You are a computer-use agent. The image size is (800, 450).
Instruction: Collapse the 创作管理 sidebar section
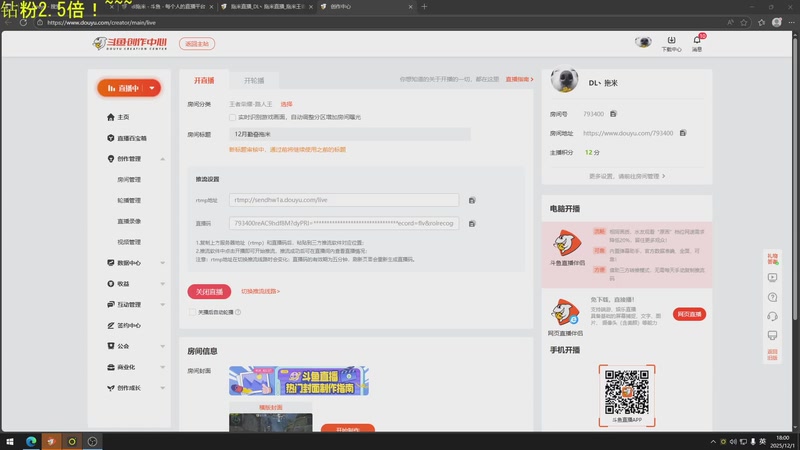point(162,159)
